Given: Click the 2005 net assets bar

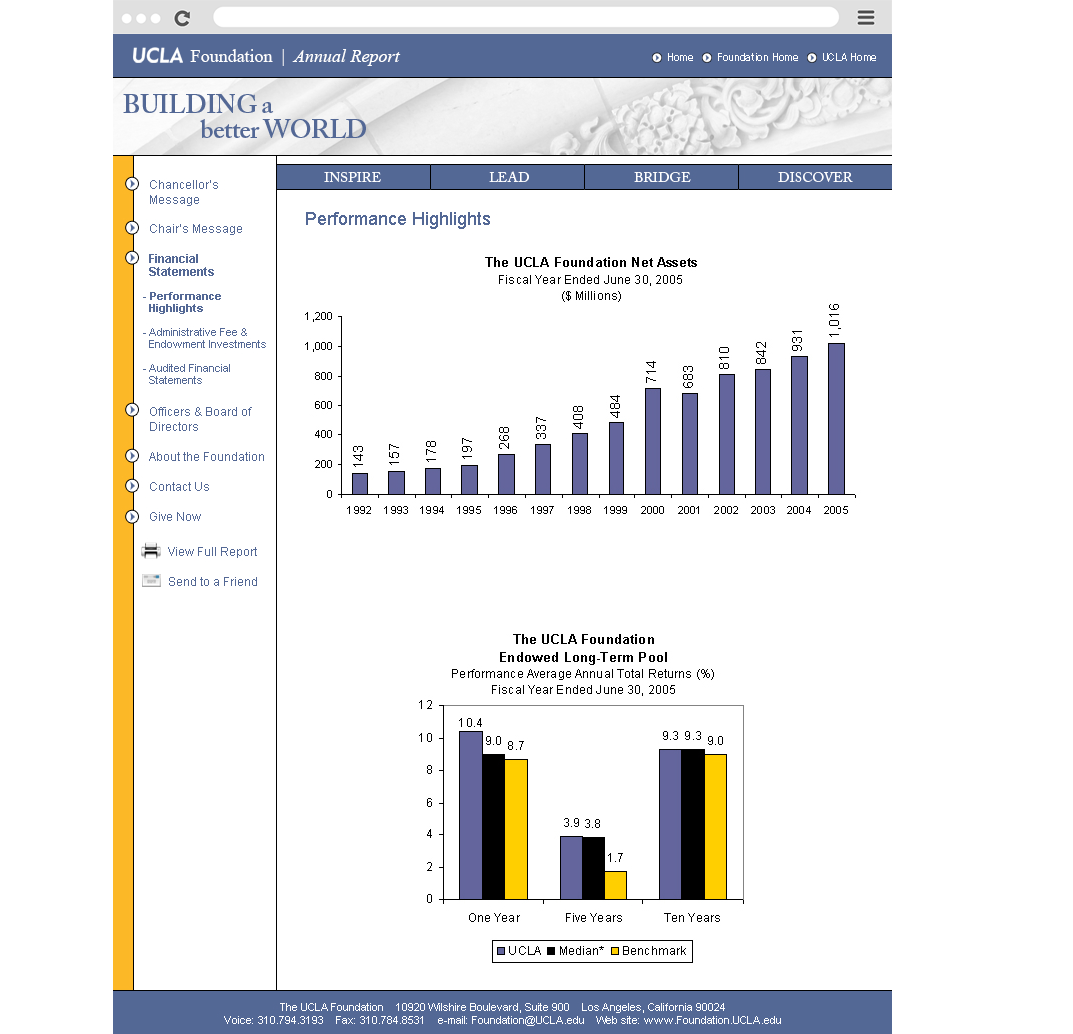Looking at the screenshot, I should pyautogui.click(x=836, y=418).
